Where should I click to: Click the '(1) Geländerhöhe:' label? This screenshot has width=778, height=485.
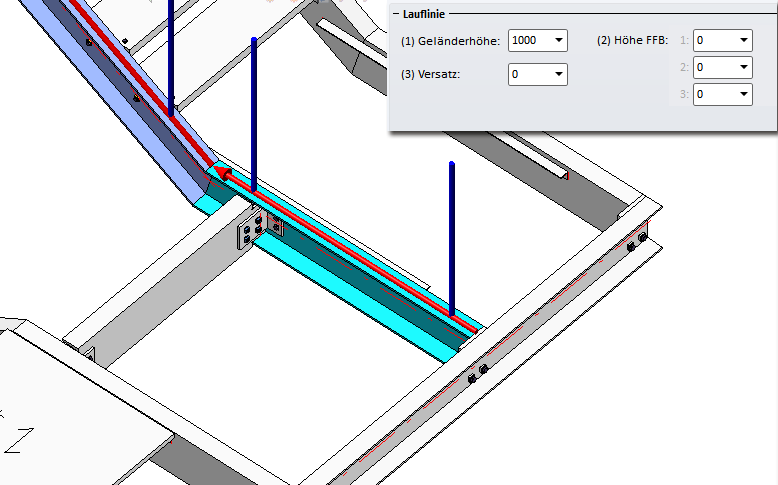tap(451, 41)
